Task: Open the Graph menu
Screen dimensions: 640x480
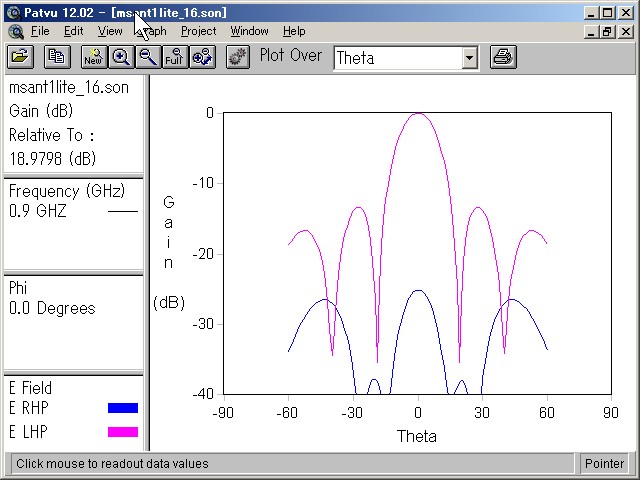Action: tap(153, 31)
